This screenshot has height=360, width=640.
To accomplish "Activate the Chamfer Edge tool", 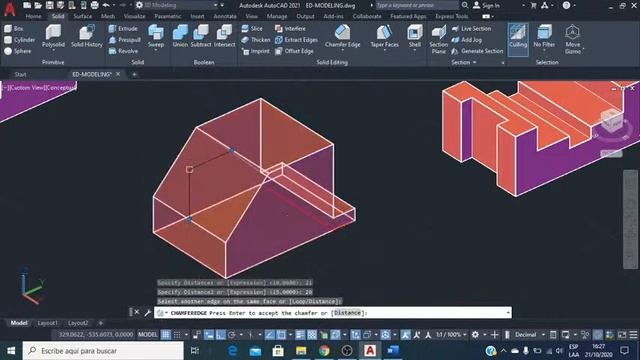I will [342, 36].
